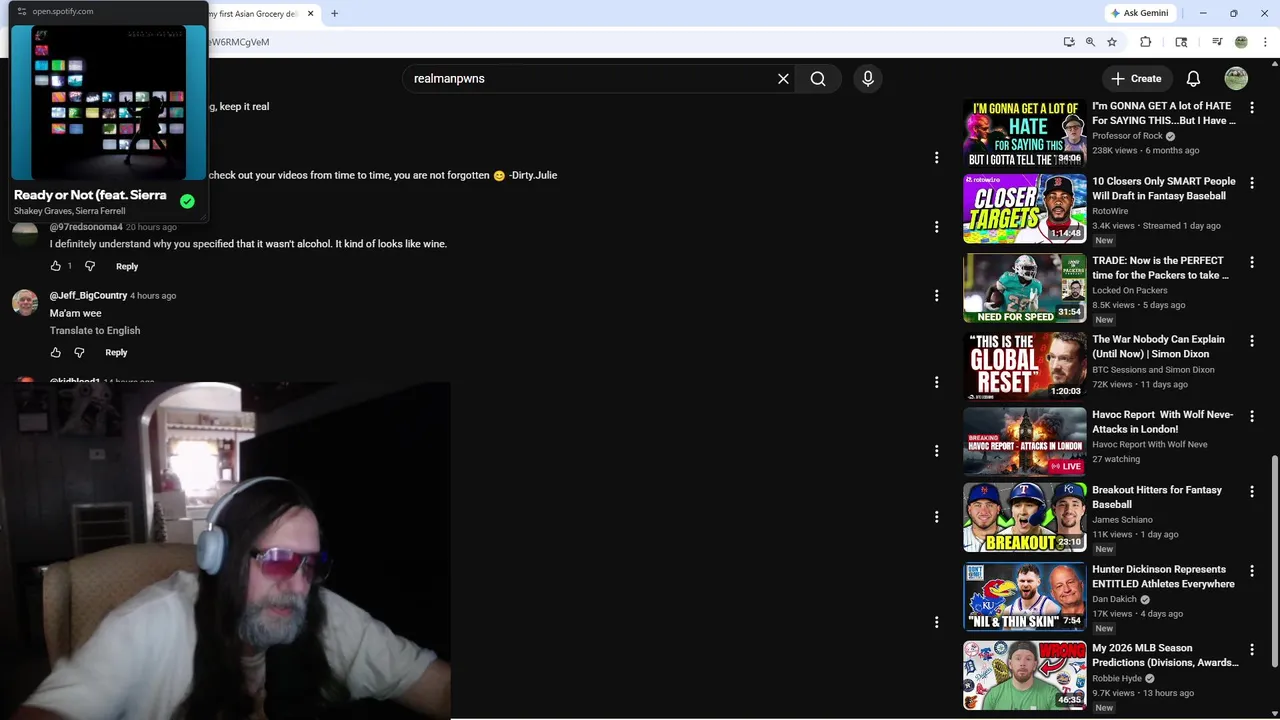
Task: Open 'Breakout Hitters for Fantasy Baseball' title
Action: coord(1157,497)
